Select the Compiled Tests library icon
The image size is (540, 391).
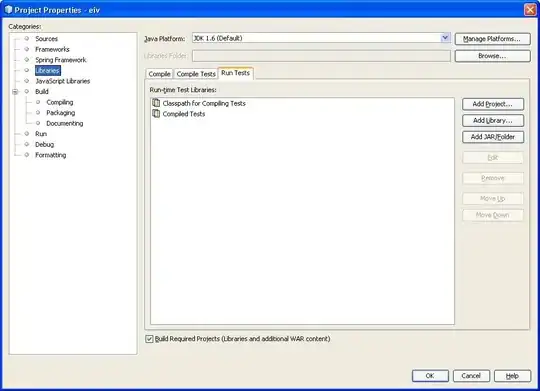click(x=156, y=113)
